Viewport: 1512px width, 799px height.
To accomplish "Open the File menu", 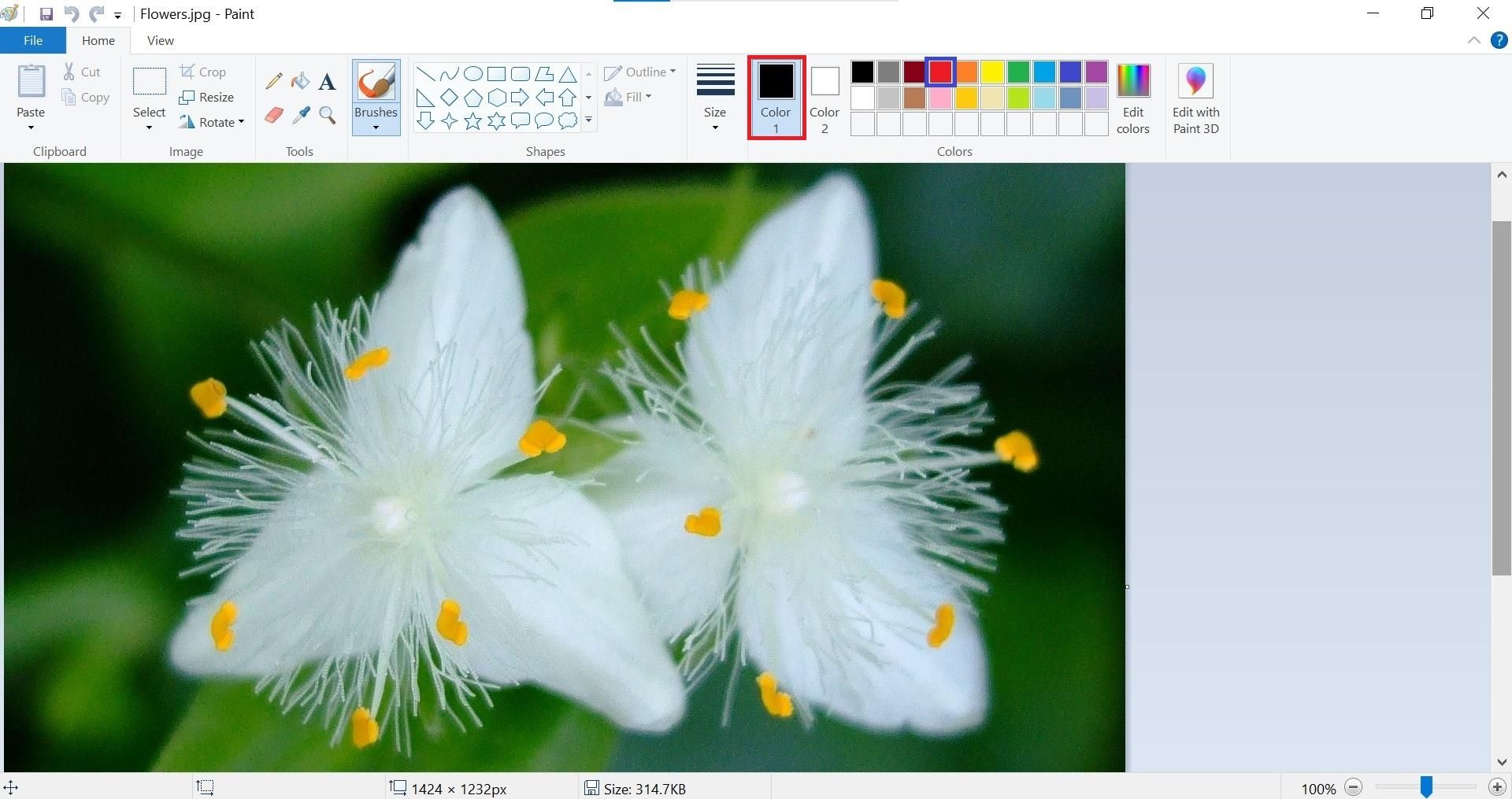I will [x=32, y=40].
